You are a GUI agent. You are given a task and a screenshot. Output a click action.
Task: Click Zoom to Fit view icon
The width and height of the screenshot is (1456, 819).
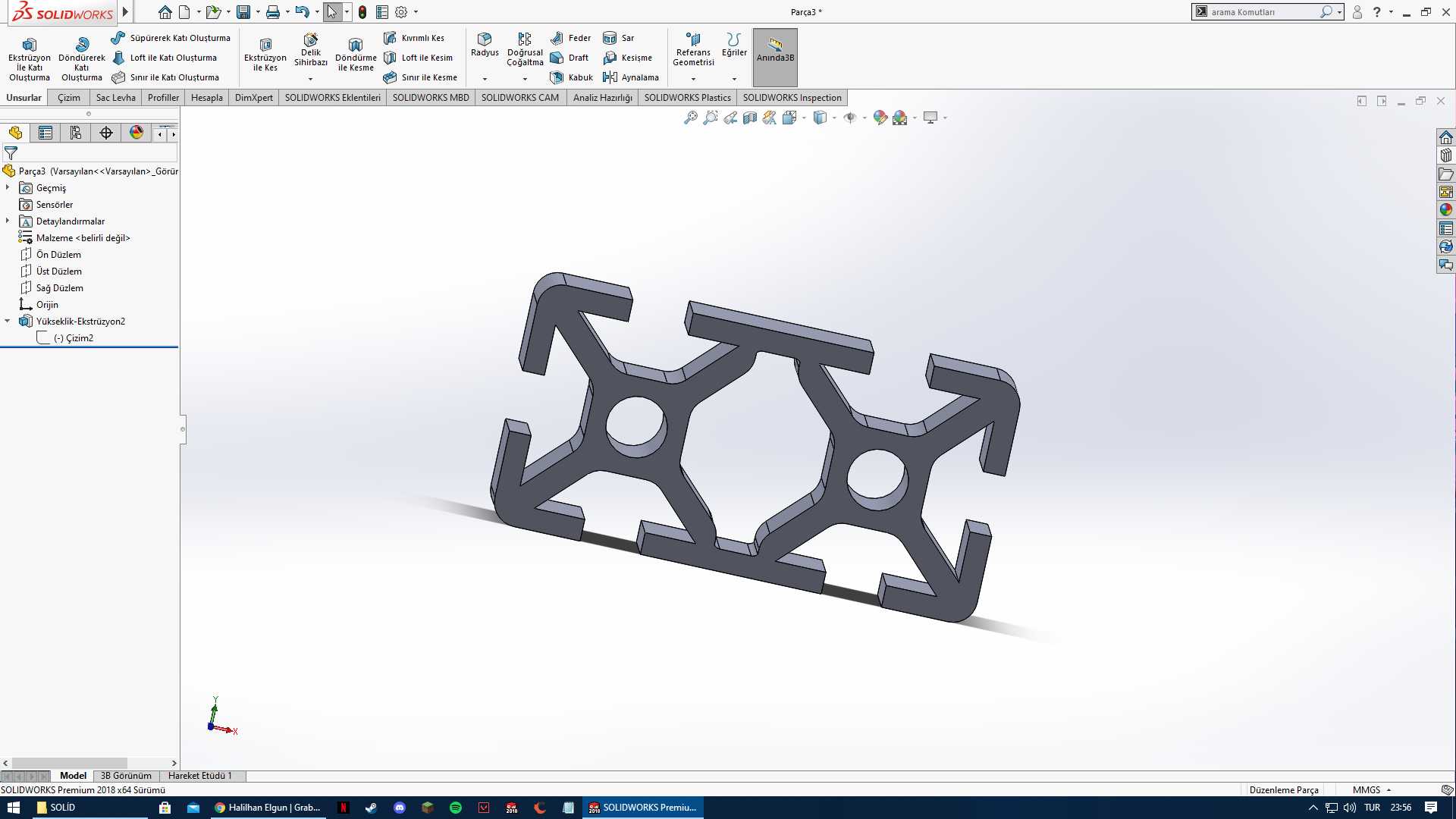point(691,118)
